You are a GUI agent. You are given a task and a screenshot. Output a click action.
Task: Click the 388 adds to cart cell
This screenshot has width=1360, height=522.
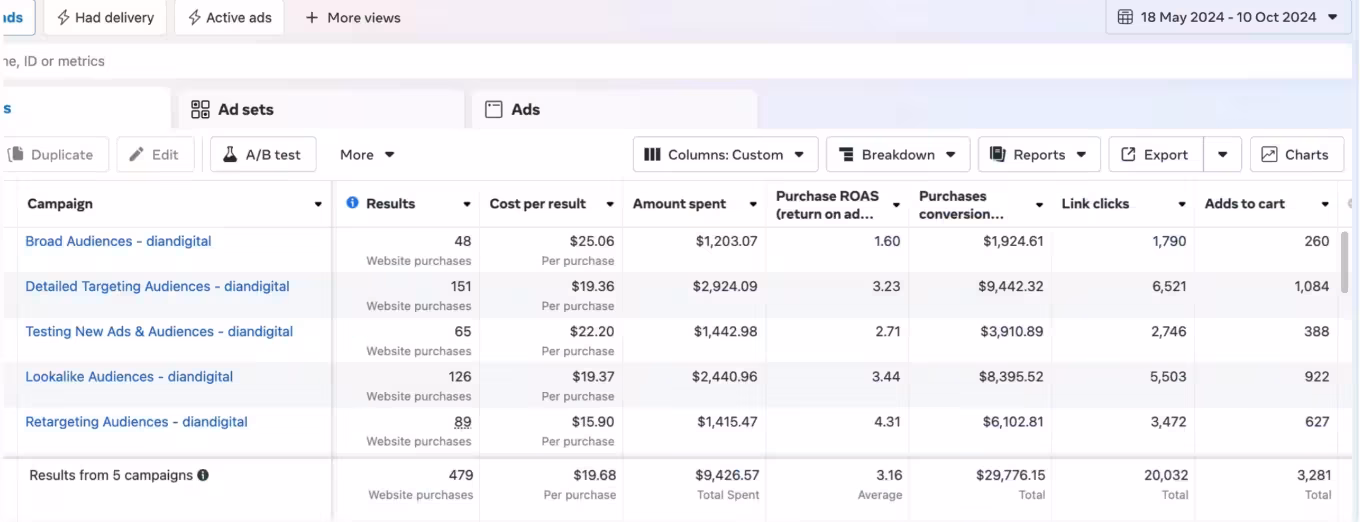[1317, 331]
